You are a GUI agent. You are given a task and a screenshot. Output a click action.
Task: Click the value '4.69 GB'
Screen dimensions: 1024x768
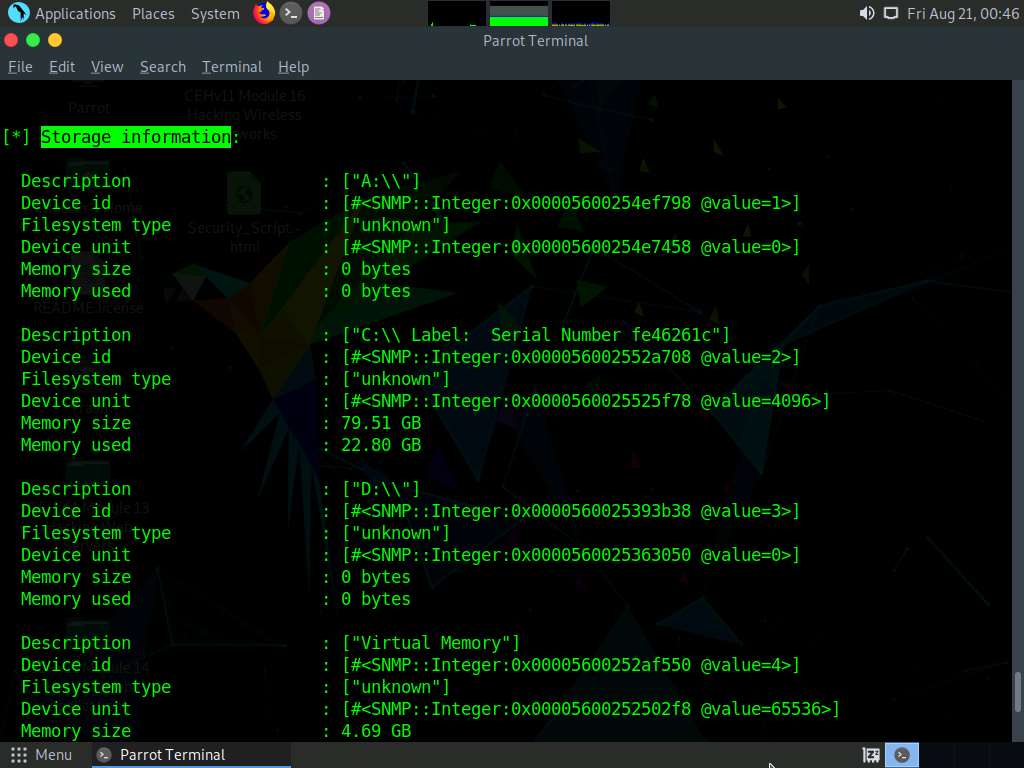point(376,731)
